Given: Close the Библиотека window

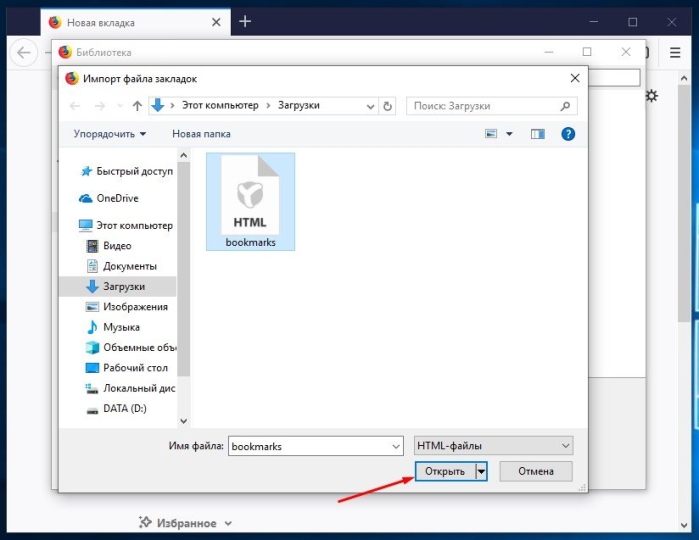Looking at the screenshot, I should 626,52.
